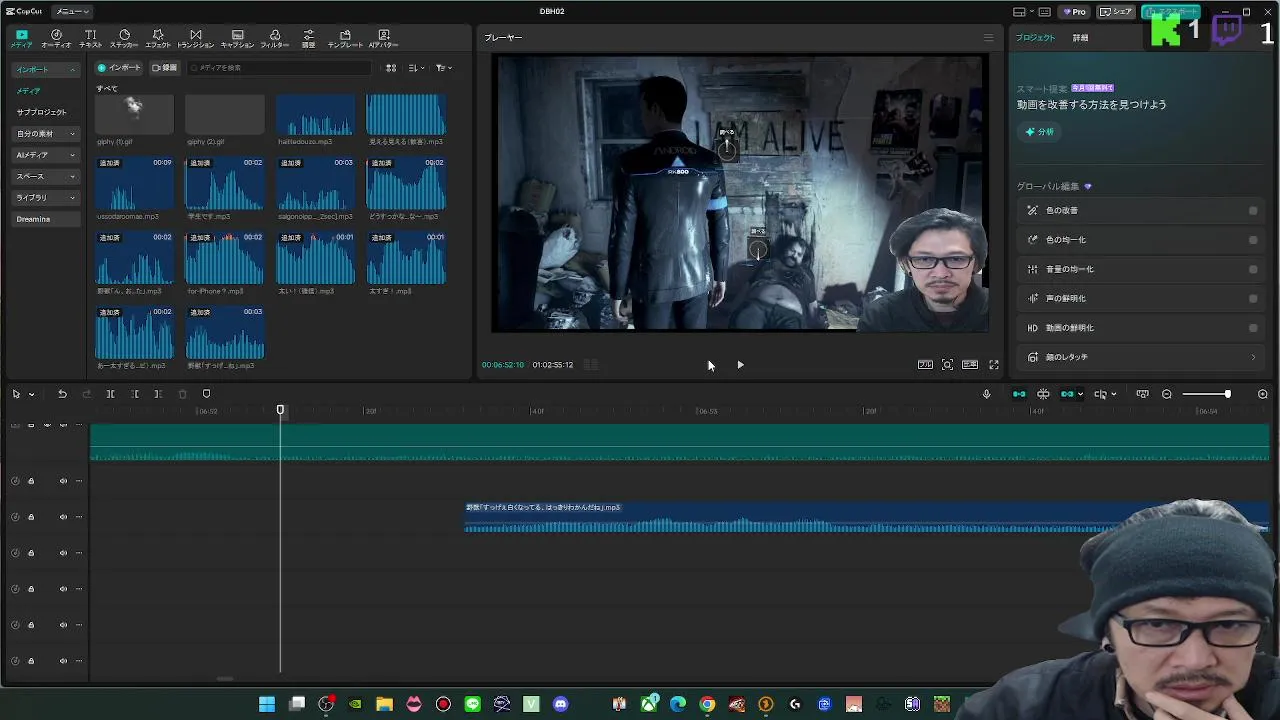Click the microphone voiceover record icon
The height and width of the screenshot is (720, 1280).
coord(986,394)
